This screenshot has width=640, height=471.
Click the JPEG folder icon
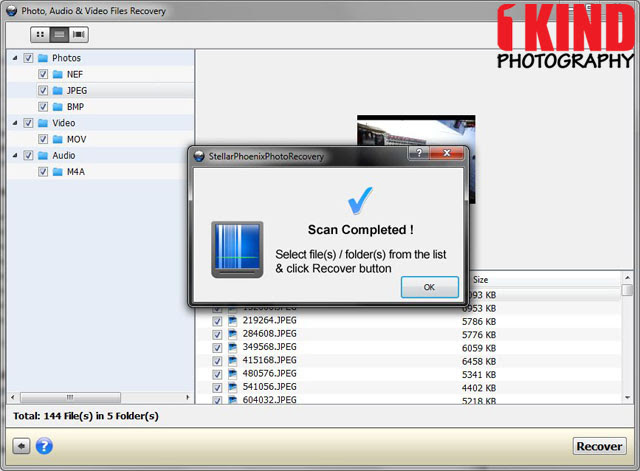coord(58,91)
